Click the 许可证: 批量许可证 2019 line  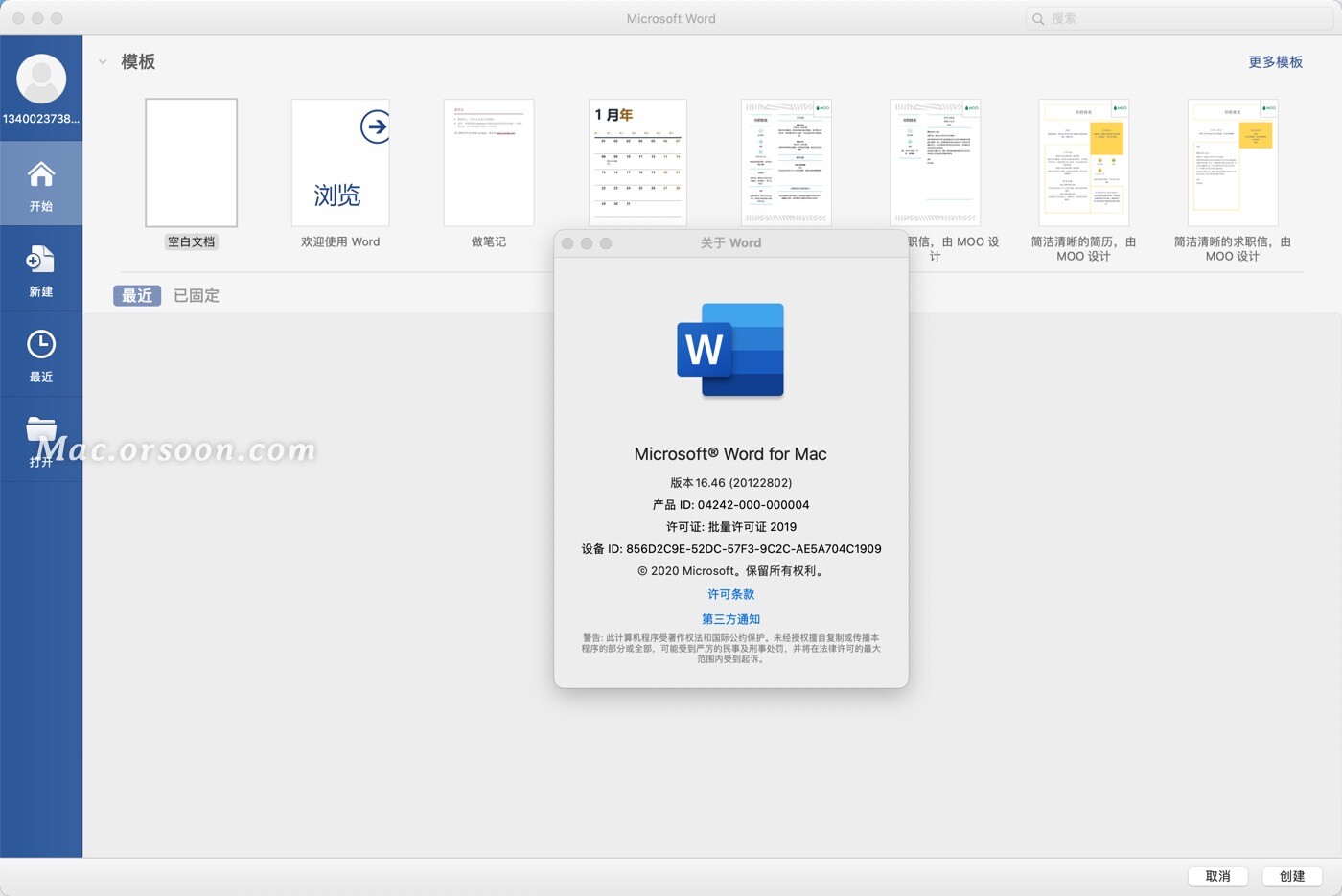730,527
